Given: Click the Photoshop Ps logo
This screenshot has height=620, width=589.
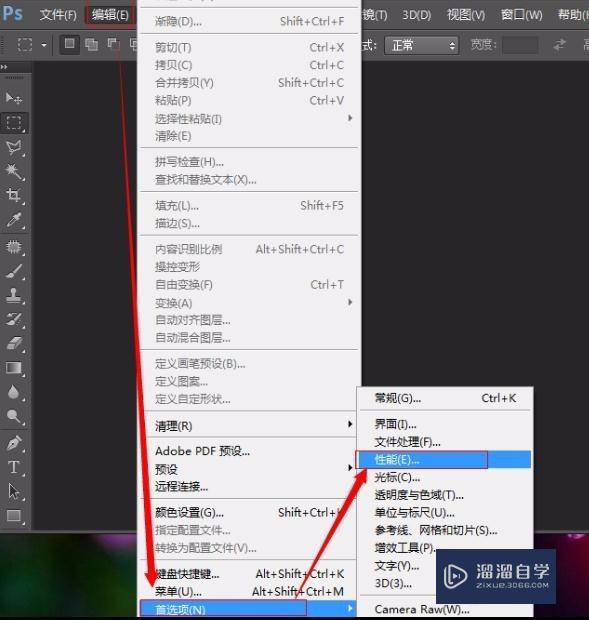Looking at the screenshot, I should (x=12, y=13).
